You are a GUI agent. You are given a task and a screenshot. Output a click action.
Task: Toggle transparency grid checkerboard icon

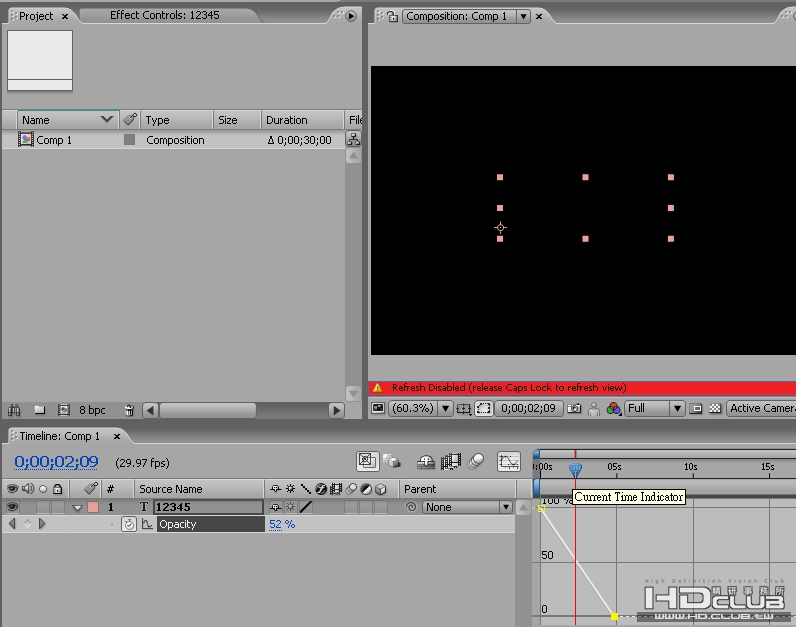point(715,408)
